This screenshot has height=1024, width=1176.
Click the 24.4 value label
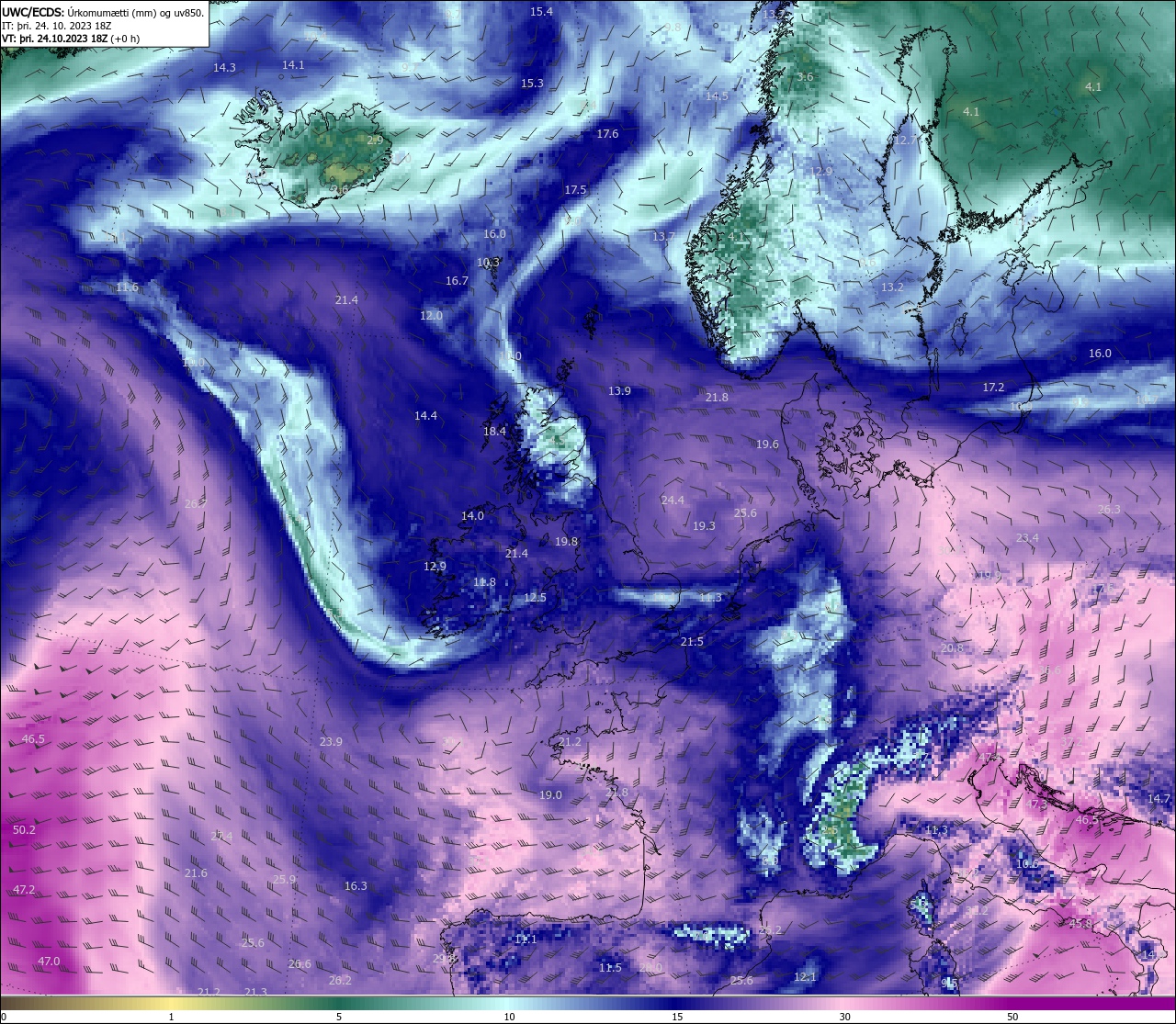[x=673, y=501]
